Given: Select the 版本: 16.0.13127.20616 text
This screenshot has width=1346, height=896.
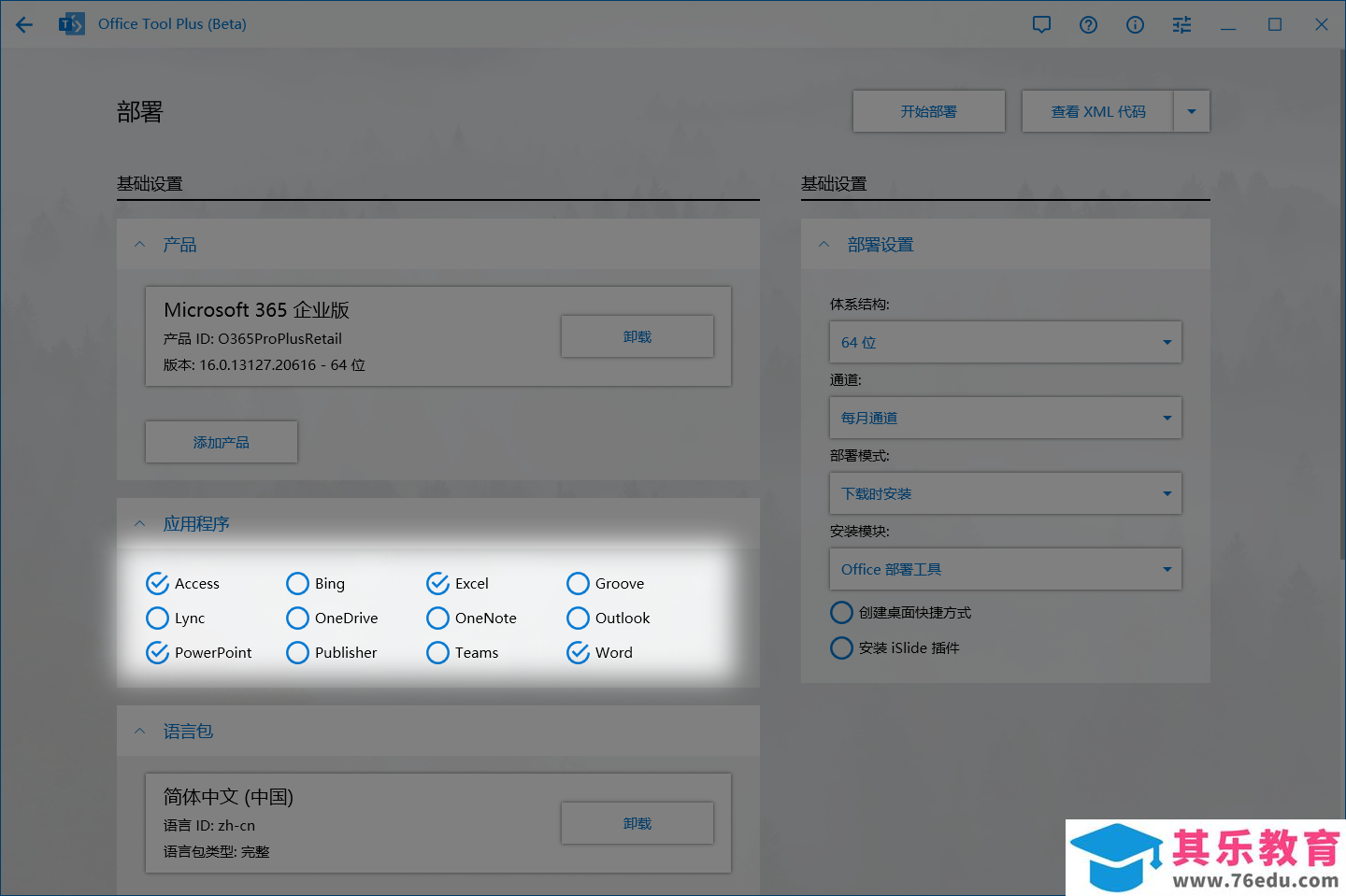Looking at the screenshot, I should coord(265,364).
